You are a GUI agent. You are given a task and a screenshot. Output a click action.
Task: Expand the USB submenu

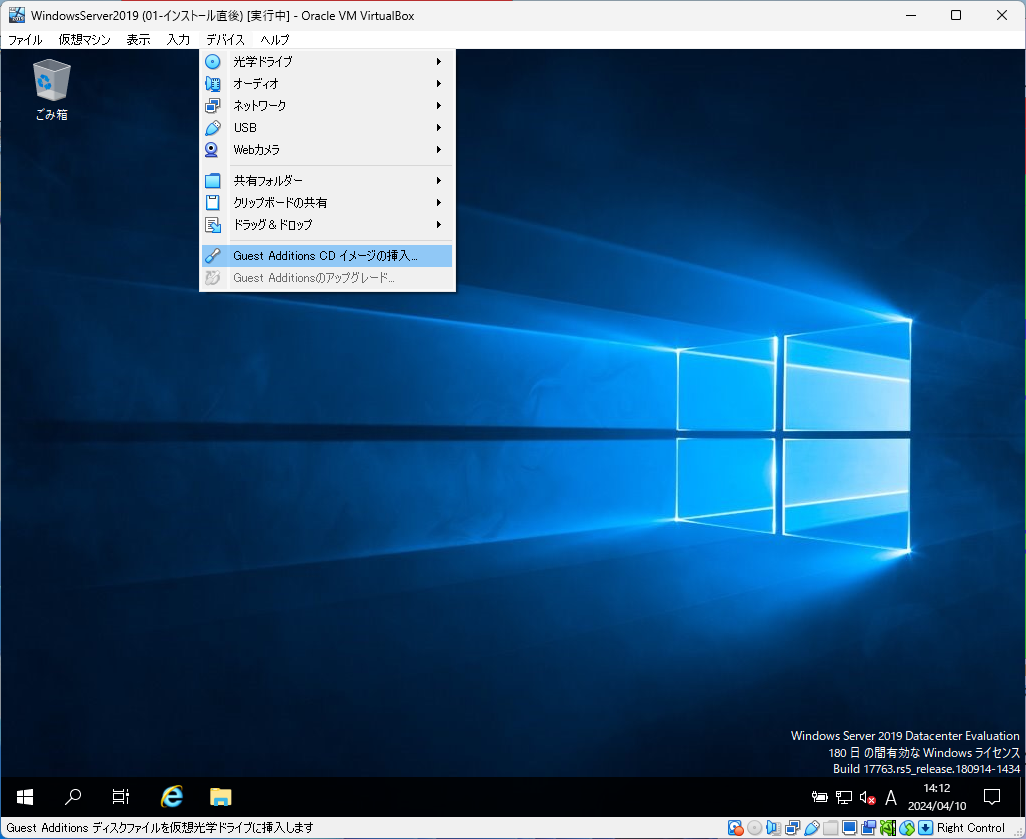coord(327,128)
